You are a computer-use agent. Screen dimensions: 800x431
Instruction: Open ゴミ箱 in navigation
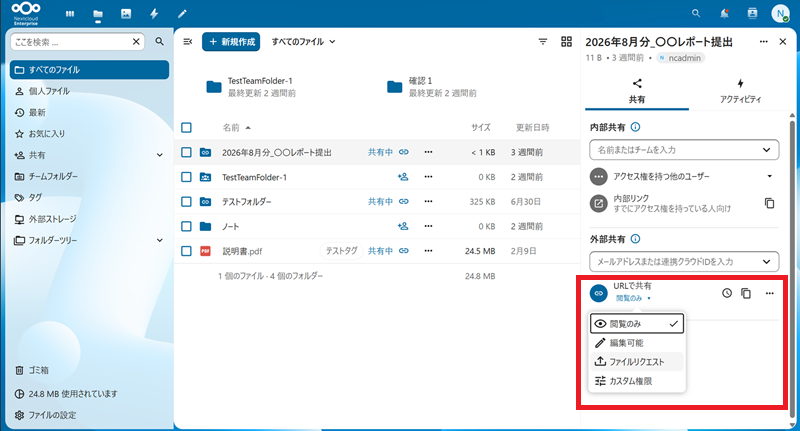[89, 370]
